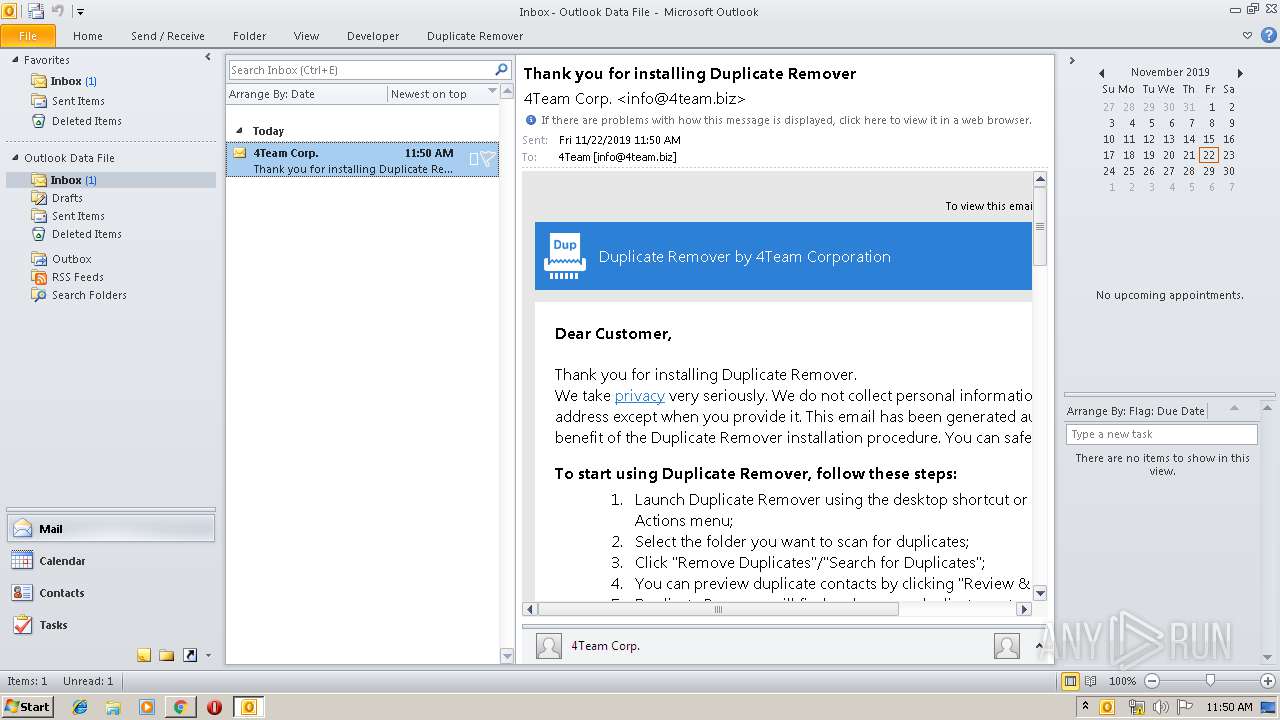Click the Shortcuts icon in navigation pane

coord(190,655)
